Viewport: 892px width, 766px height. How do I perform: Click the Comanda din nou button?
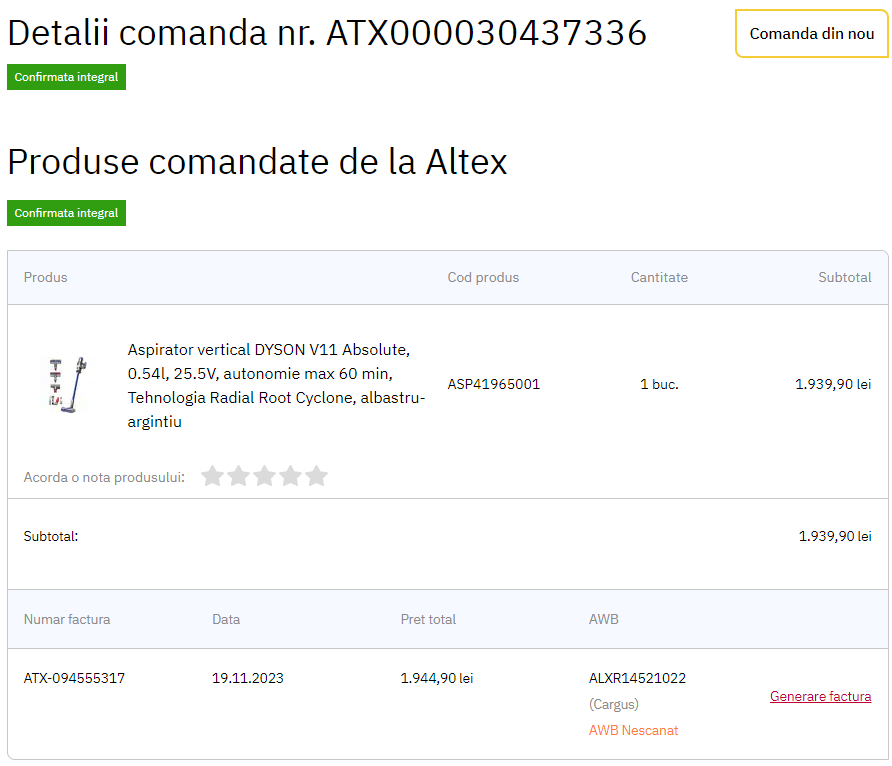point(811,34)
